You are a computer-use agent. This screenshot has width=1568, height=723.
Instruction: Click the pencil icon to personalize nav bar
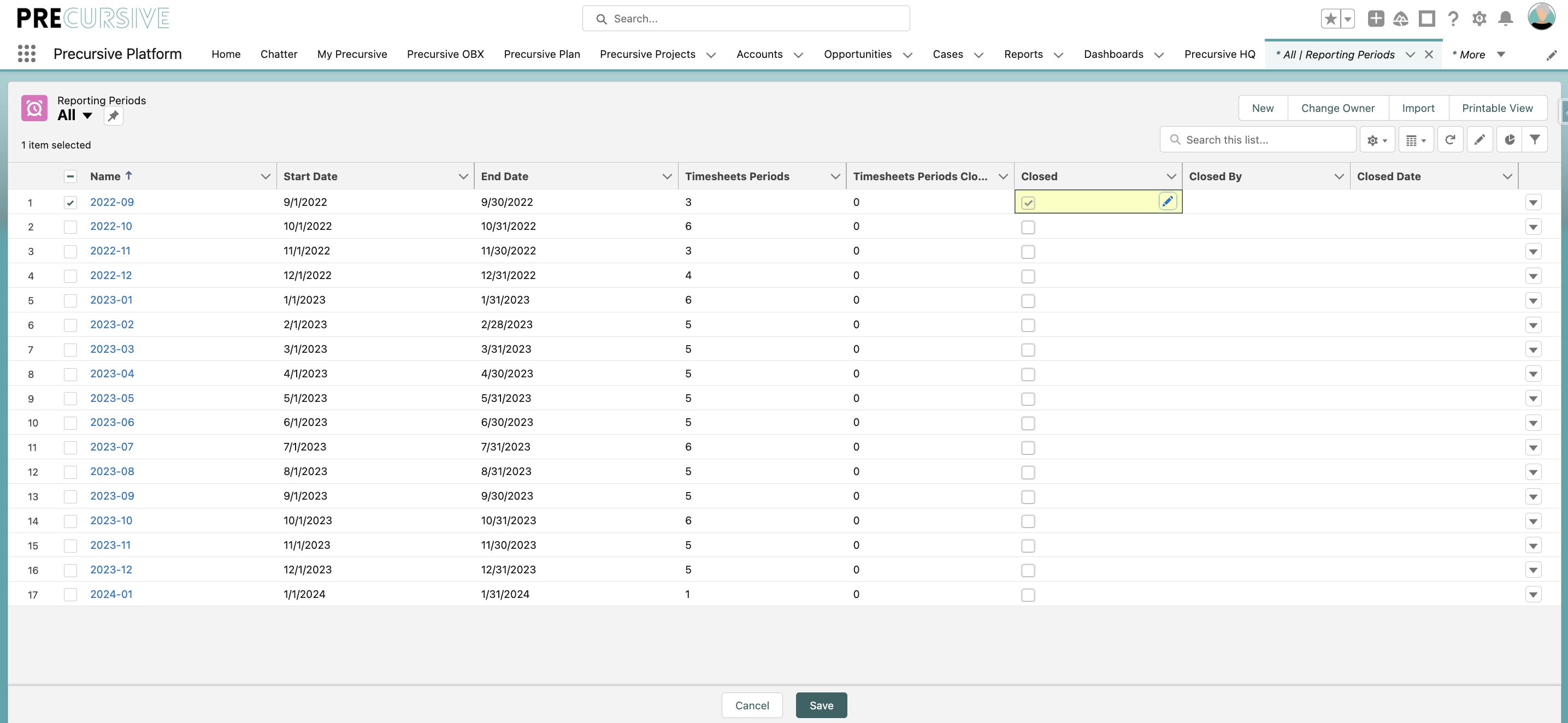pyautogui.click(x=1552, y=55)
